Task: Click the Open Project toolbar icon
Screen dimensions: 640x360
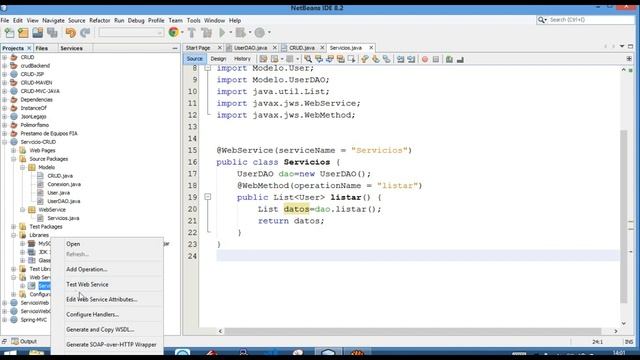Action: 38,33
